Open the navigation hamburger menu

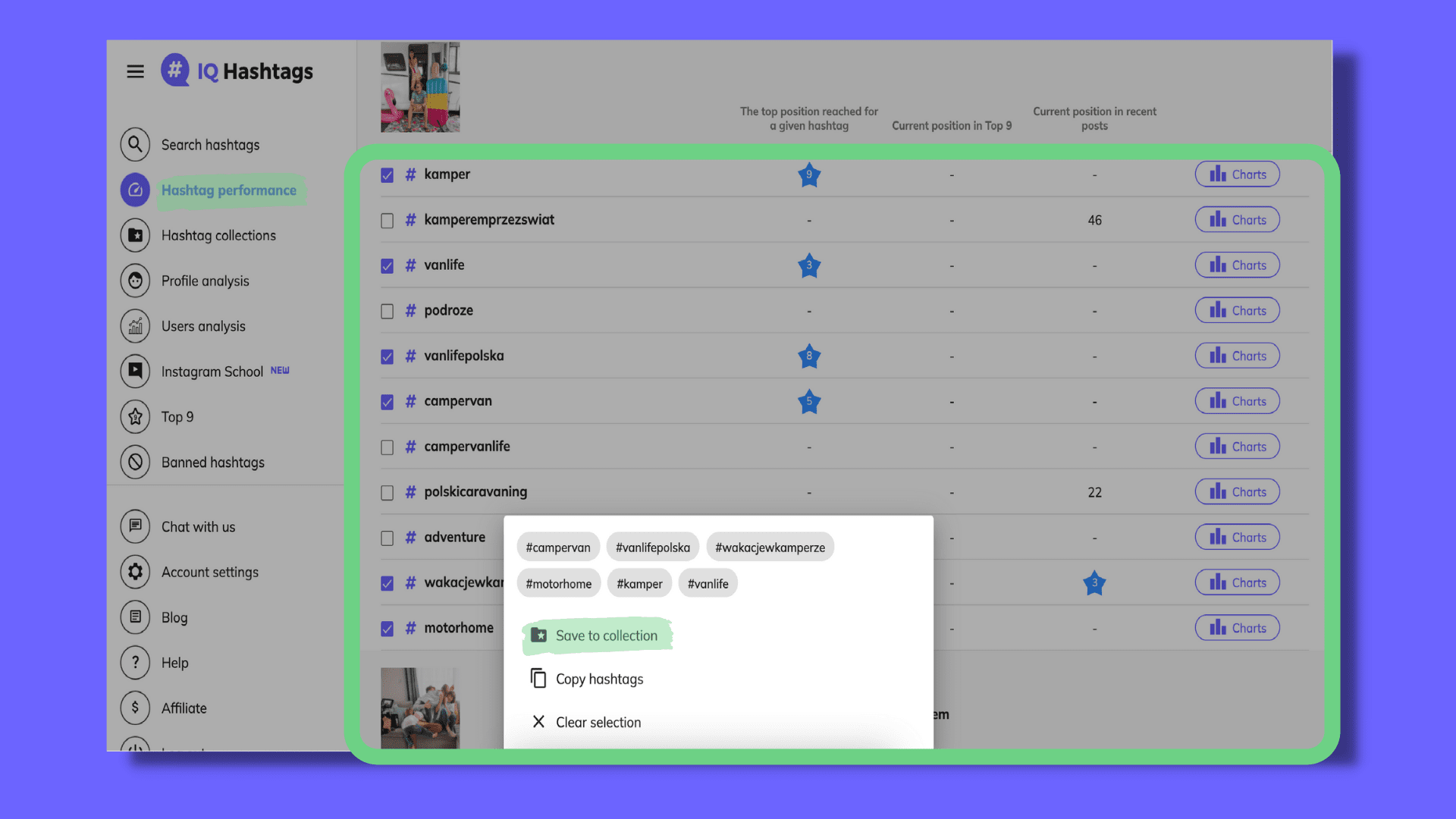(135, 71)
